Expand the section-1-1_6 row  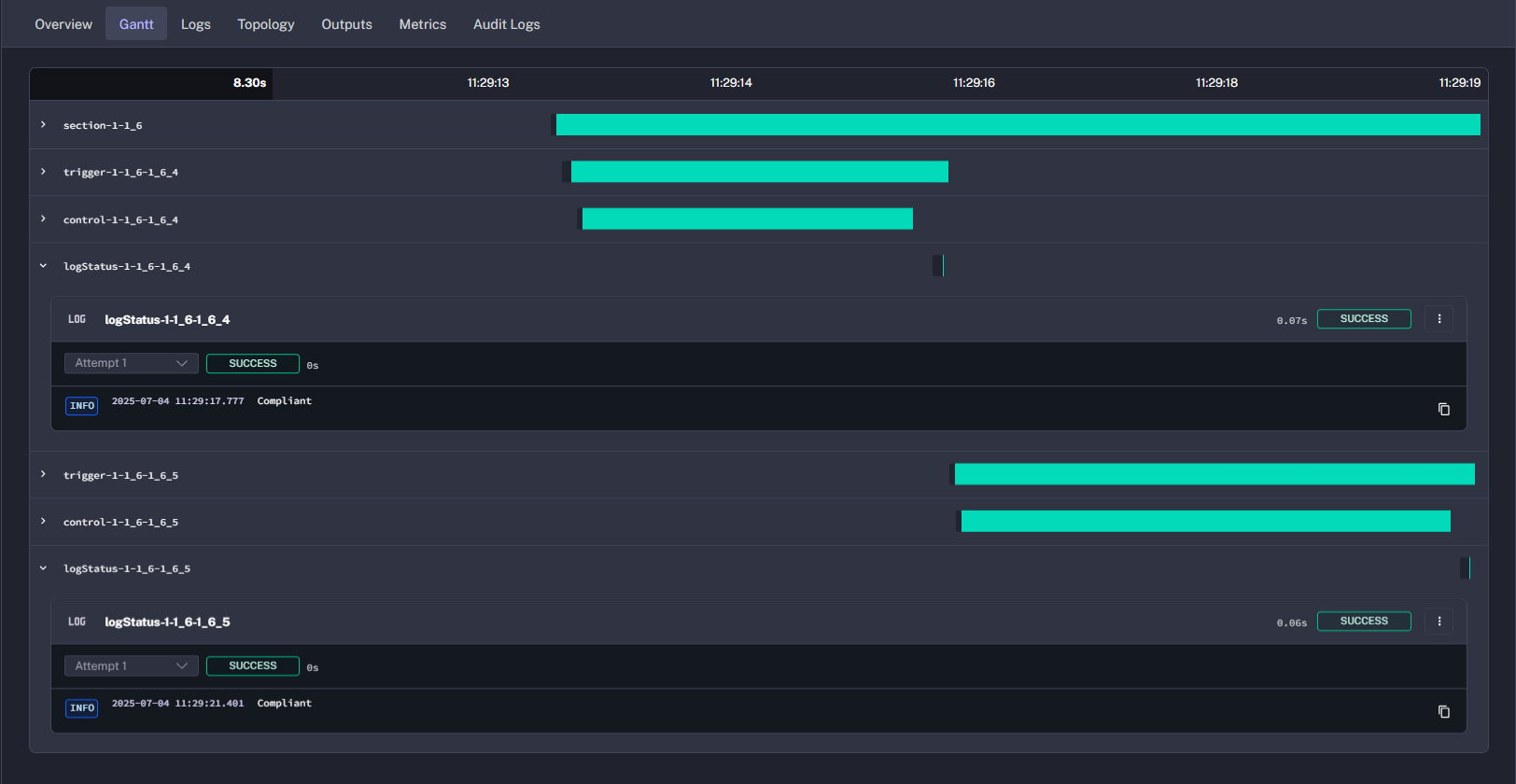point(43,125)
